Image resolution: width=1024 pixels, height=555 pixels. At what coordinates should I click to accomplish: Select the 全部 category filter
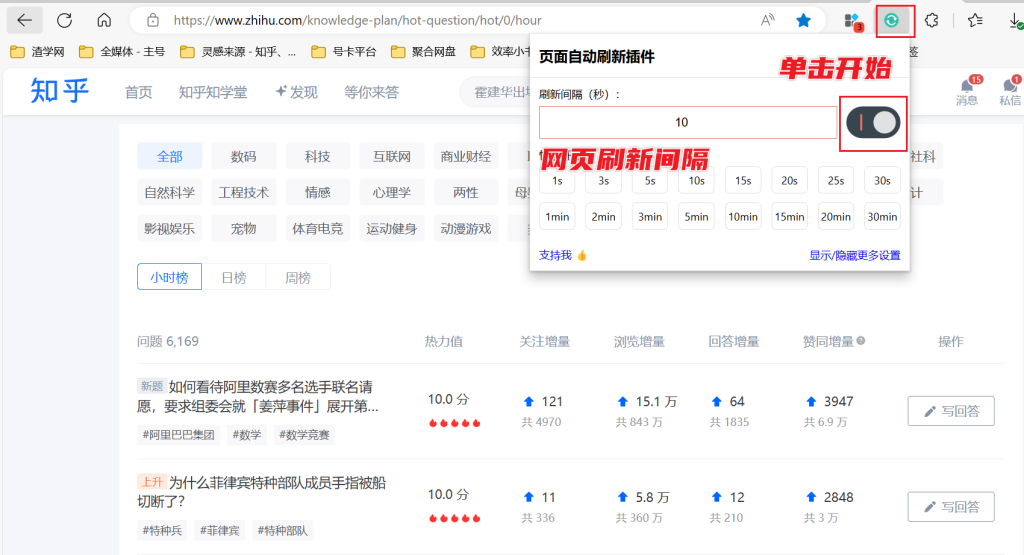tap(170, 157)
